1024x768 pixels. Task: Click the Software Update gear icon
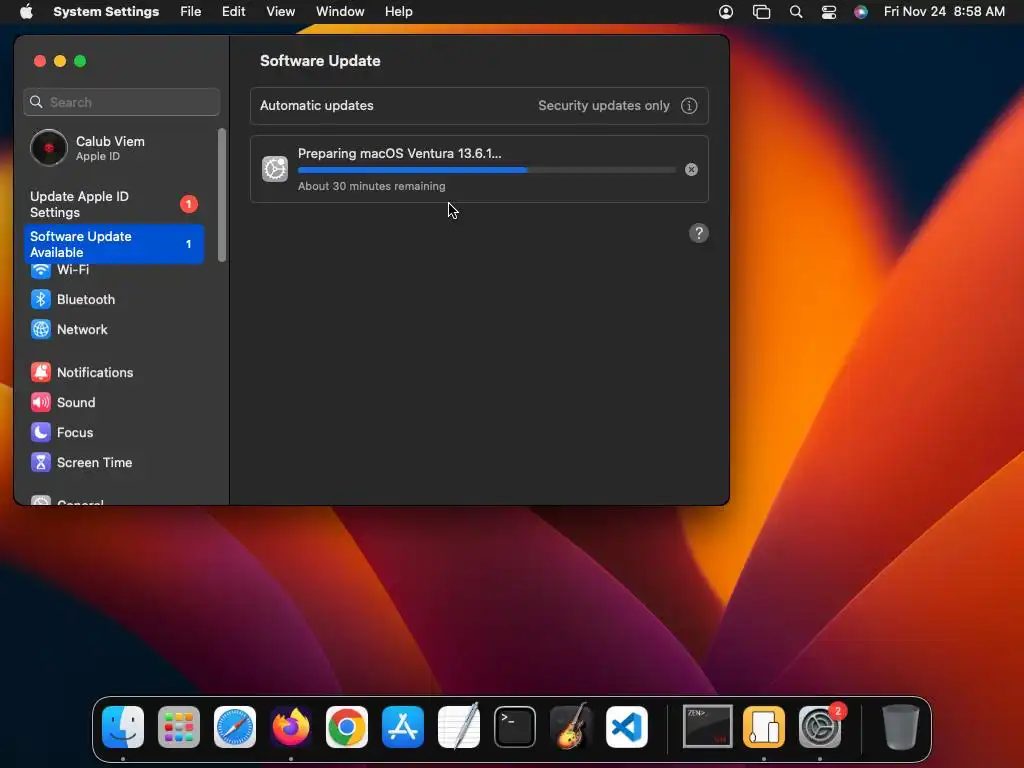[275, 169]
